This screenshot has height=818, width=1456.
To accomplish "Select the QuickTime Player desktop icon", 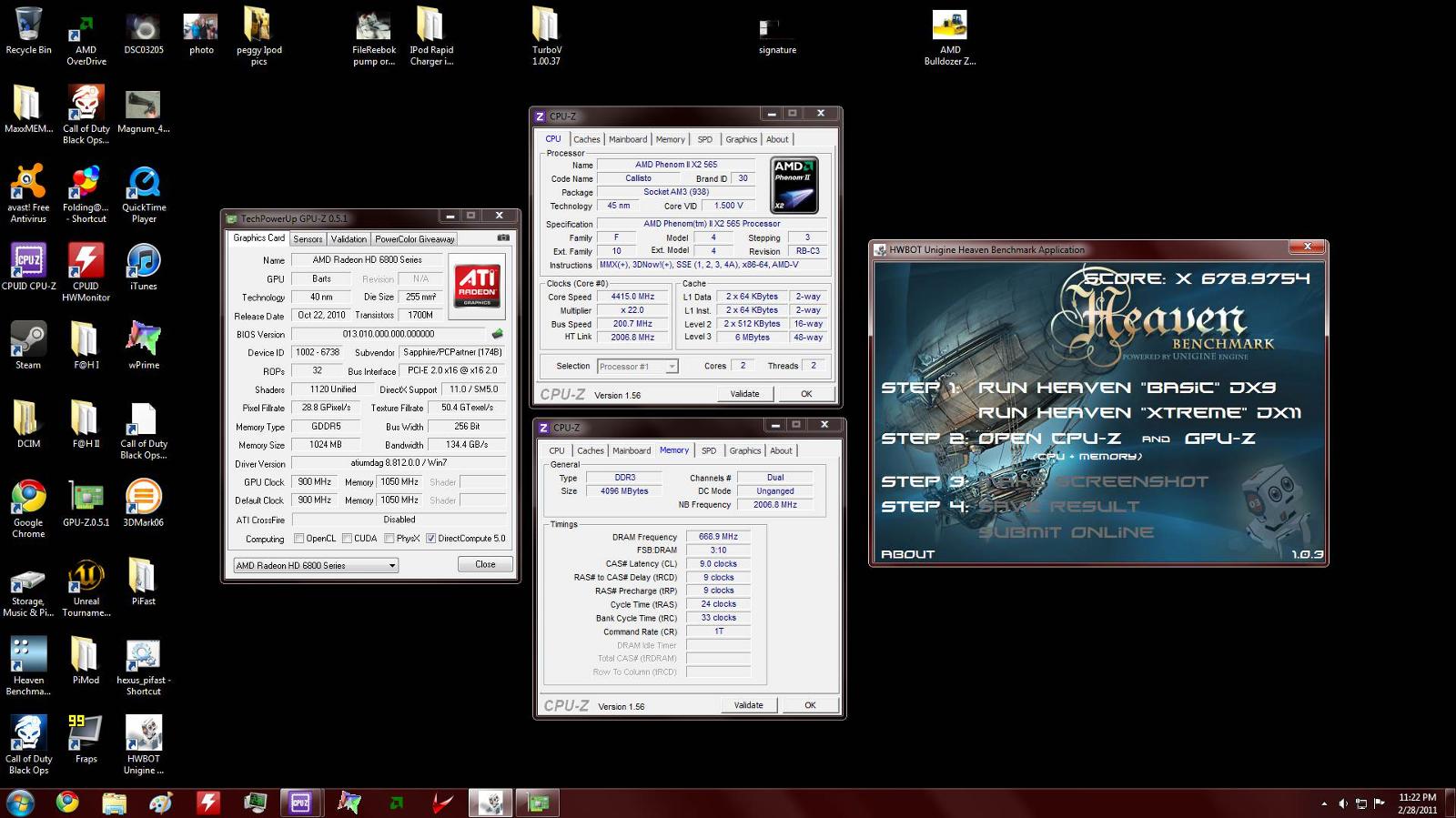I will click(x=144, y=194).
